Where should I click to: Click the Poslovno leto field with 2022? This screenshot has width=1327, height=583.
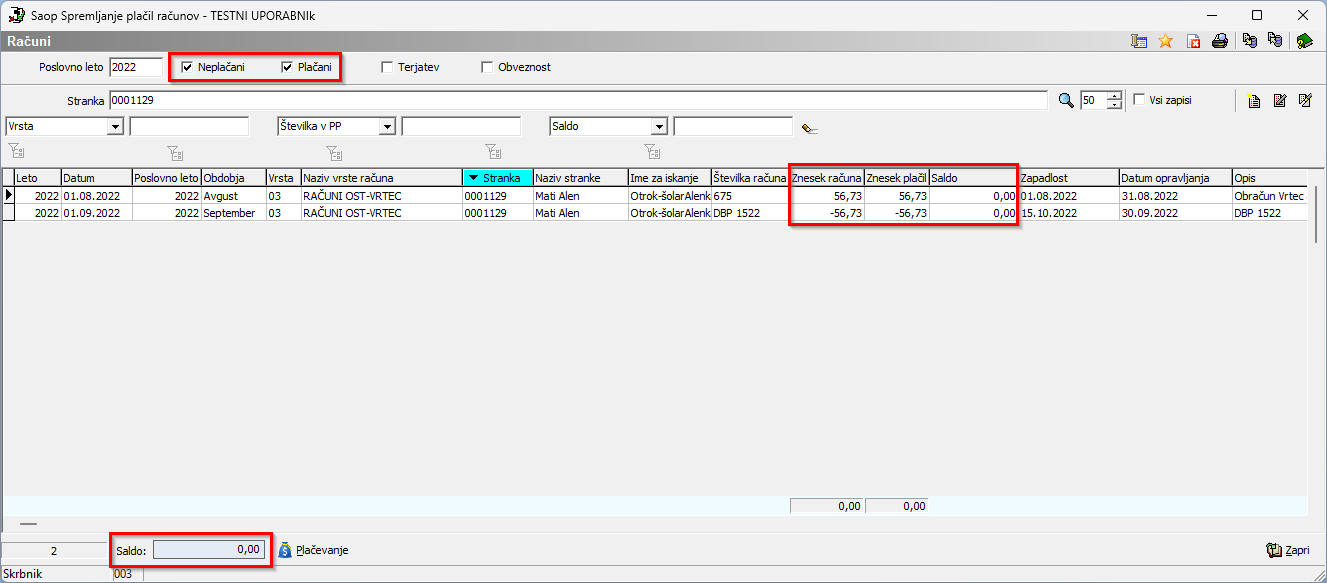(x=136, y=67)
